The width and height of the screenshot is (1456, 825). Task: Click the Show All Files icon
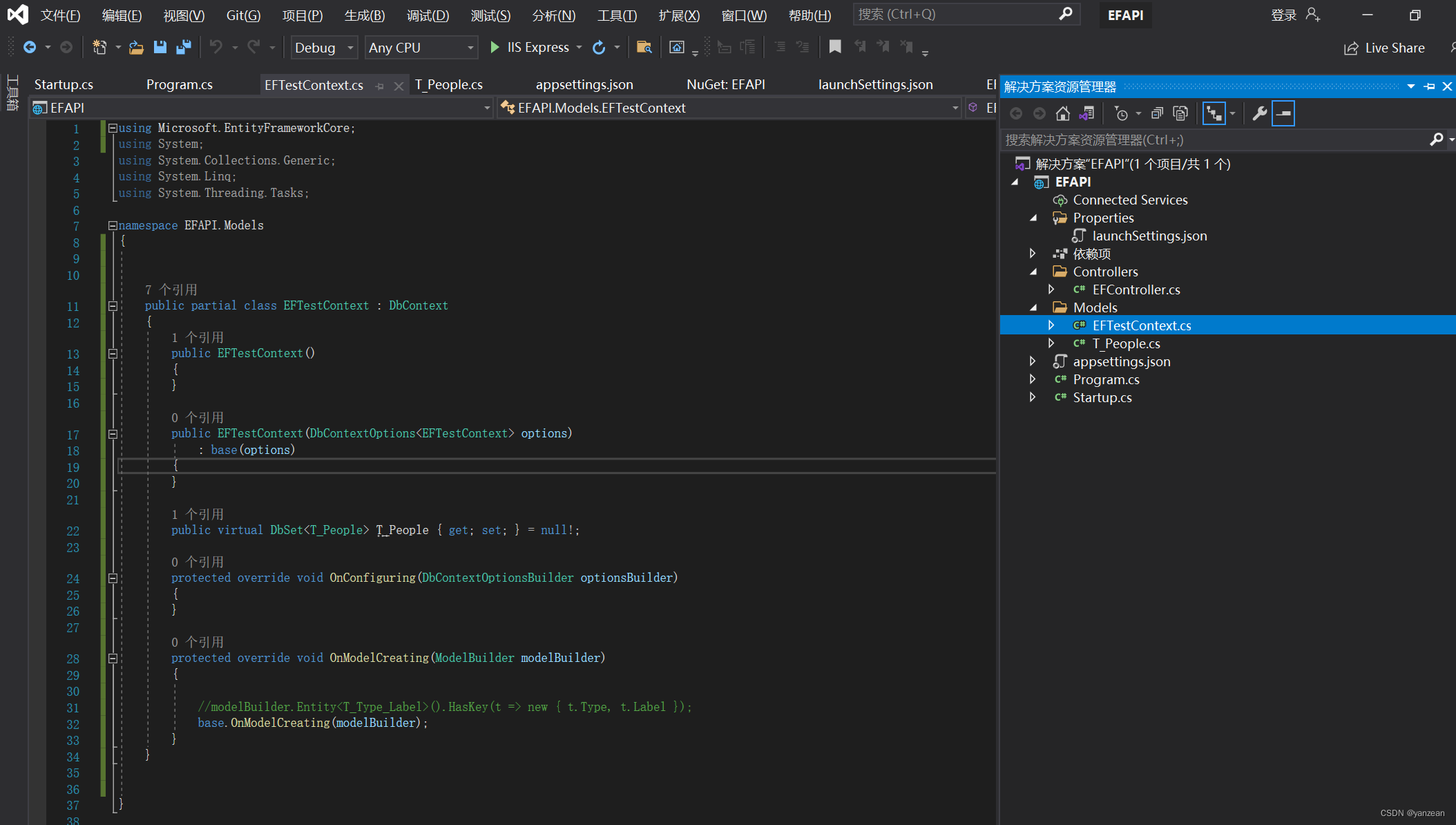(x=1180, y=113)
